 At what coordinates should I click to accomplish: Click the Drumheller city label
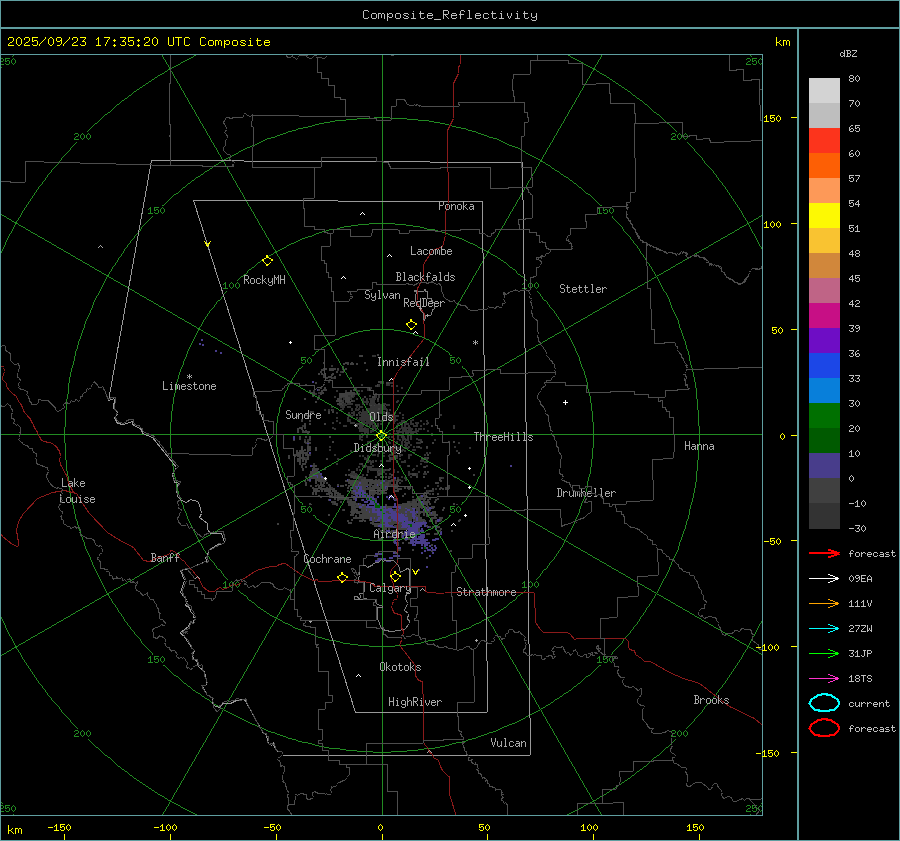(x=586, y=493)
